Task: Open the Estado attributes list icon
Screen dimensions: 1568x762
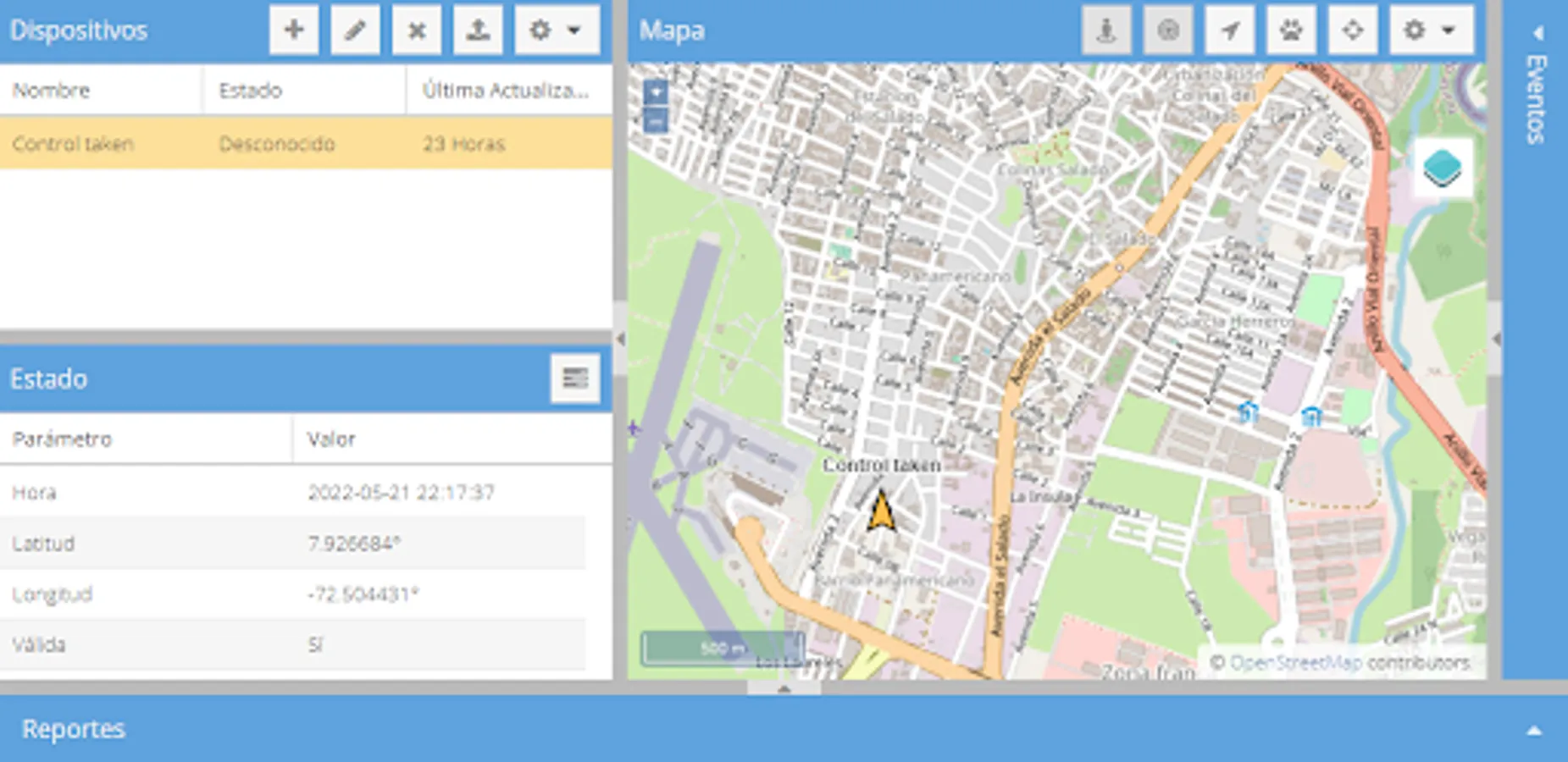Action: tap(576, 378)
